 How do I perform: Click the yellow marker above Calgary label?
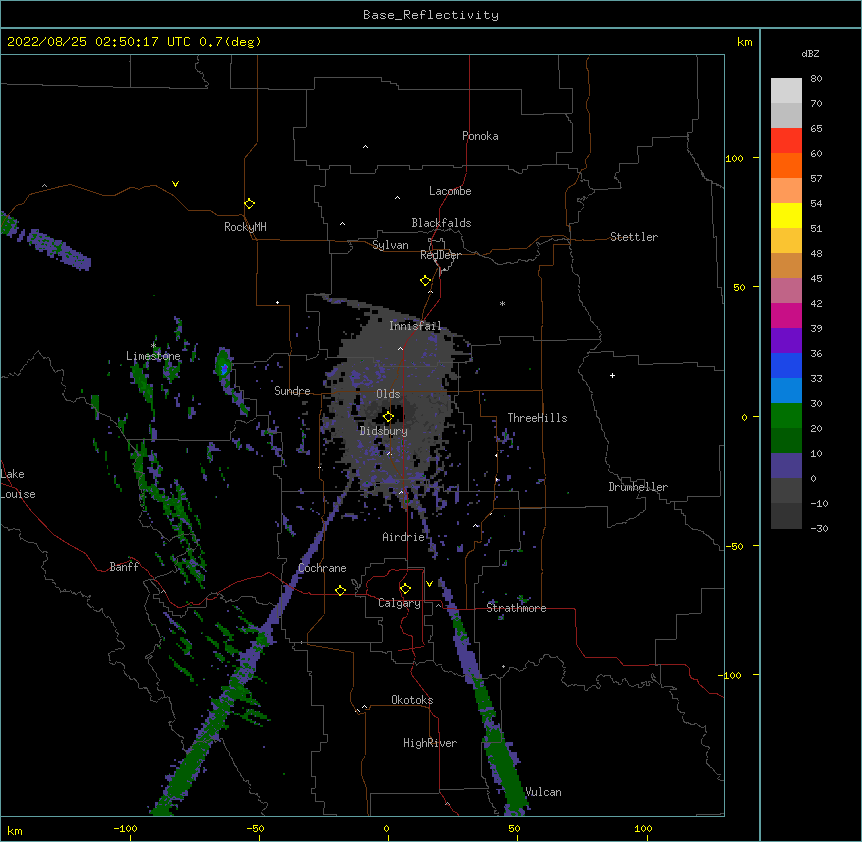(x=405, y=589)
